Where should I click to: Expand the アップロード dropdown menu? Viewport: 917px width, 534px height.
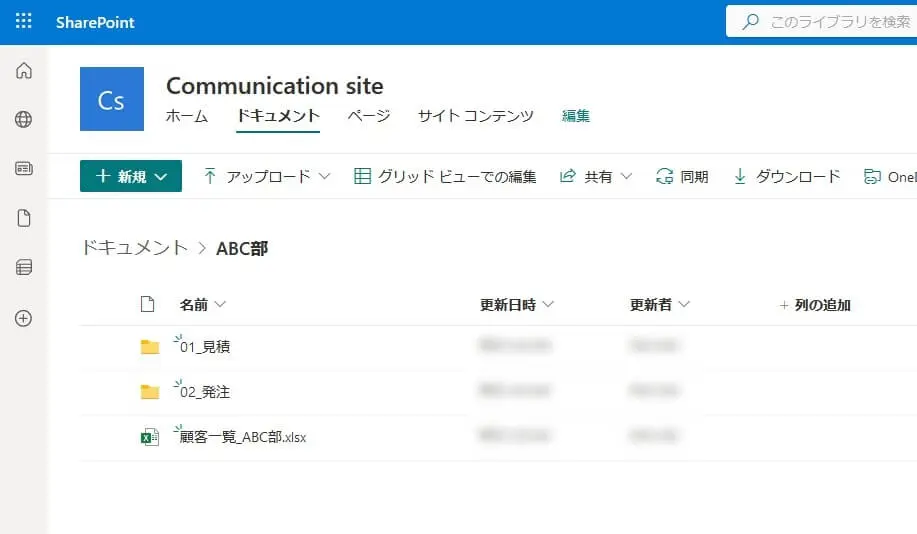pyautogui.click(x=267, y=176)
